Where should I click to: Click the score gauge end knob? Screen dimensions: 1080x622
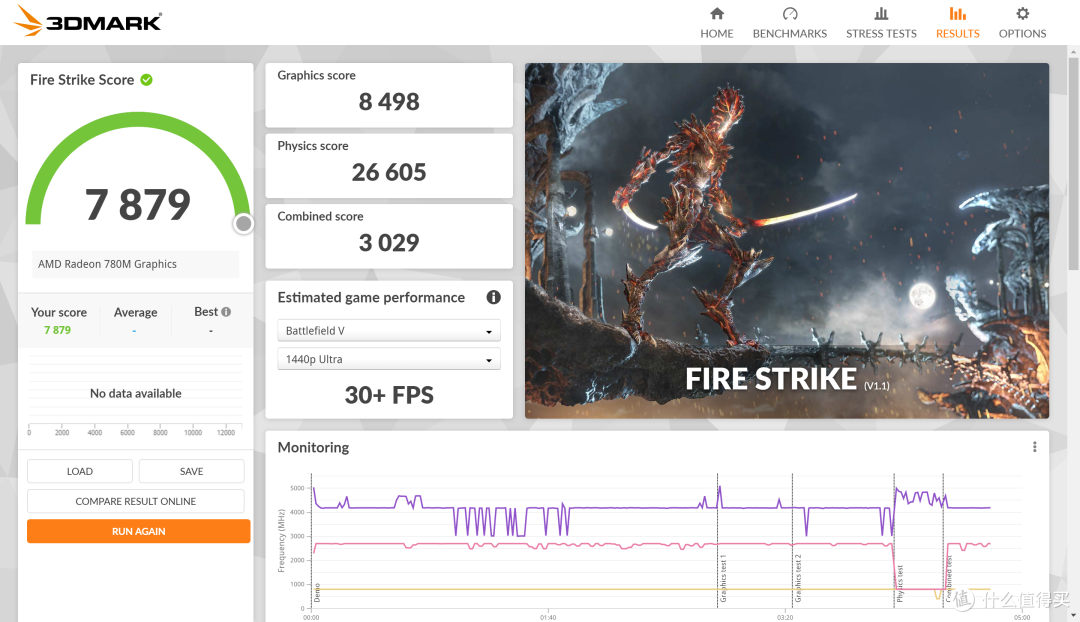pyautogui.click(x=243, y=224)
